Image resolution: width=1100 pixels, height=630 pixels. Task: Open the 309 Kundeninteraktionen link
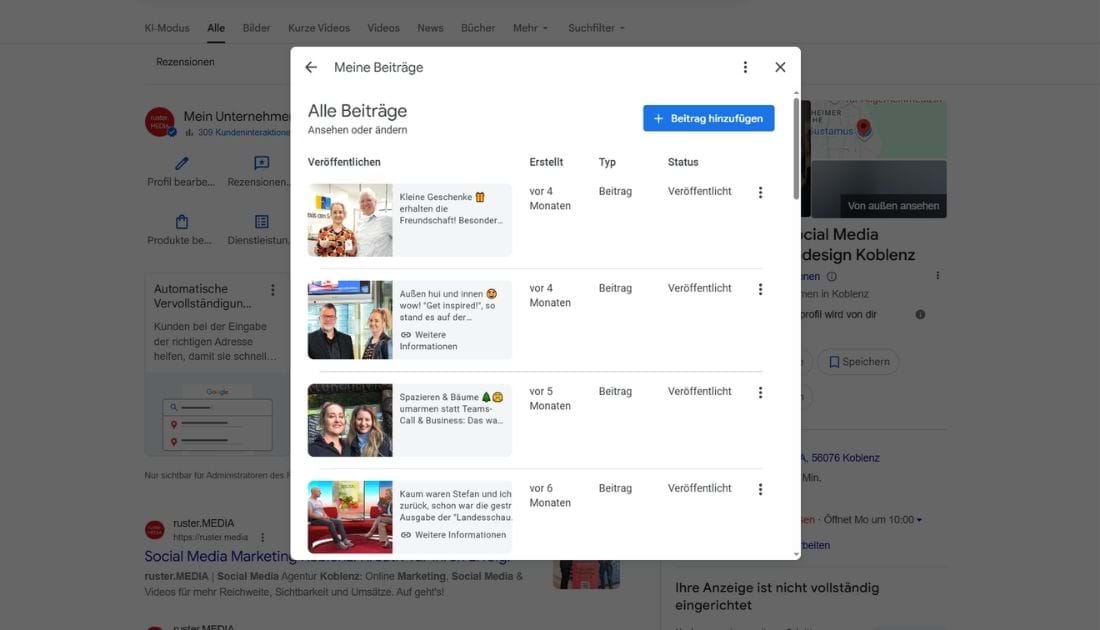tap(243, 133)
